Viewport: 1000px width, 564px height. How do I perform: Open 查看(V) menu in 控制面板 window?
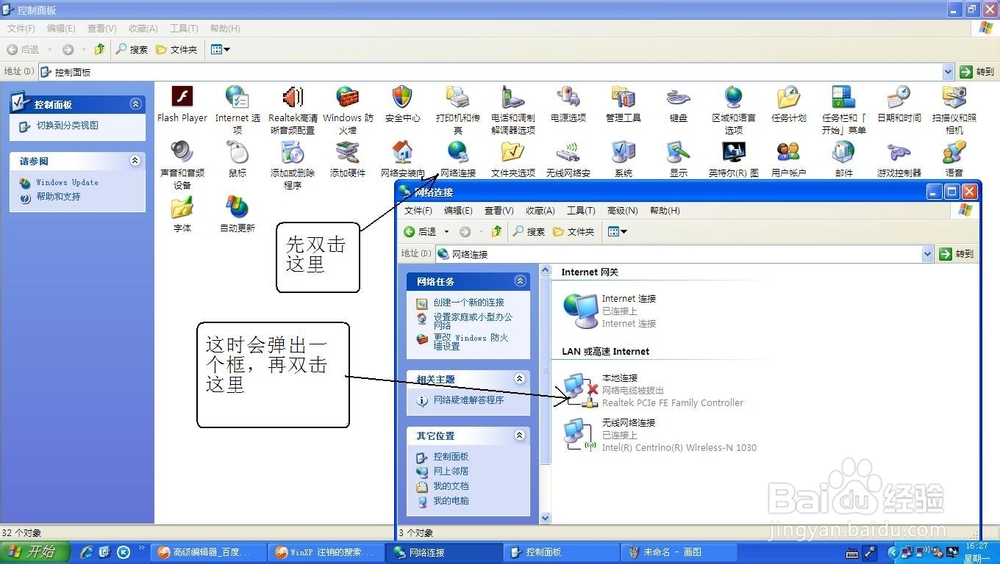coord(102,29)
